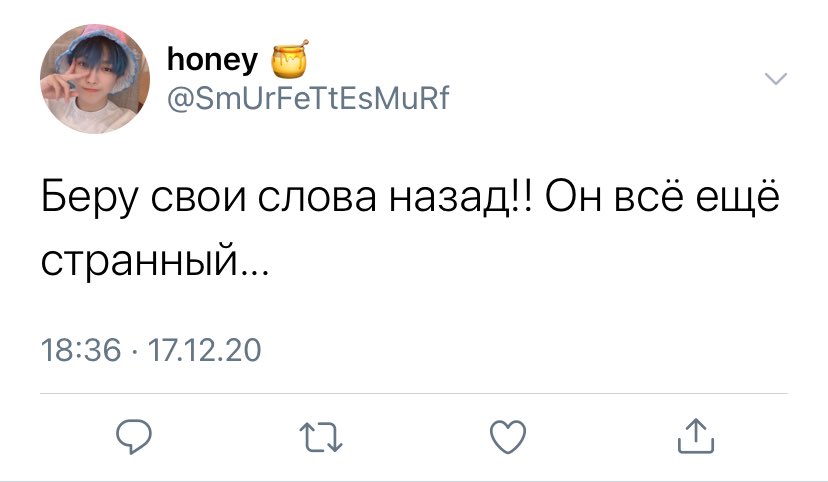Reply to the tweet via speech bubble icon
Viewport: 828px width, 482px height.
click(134, 437)
